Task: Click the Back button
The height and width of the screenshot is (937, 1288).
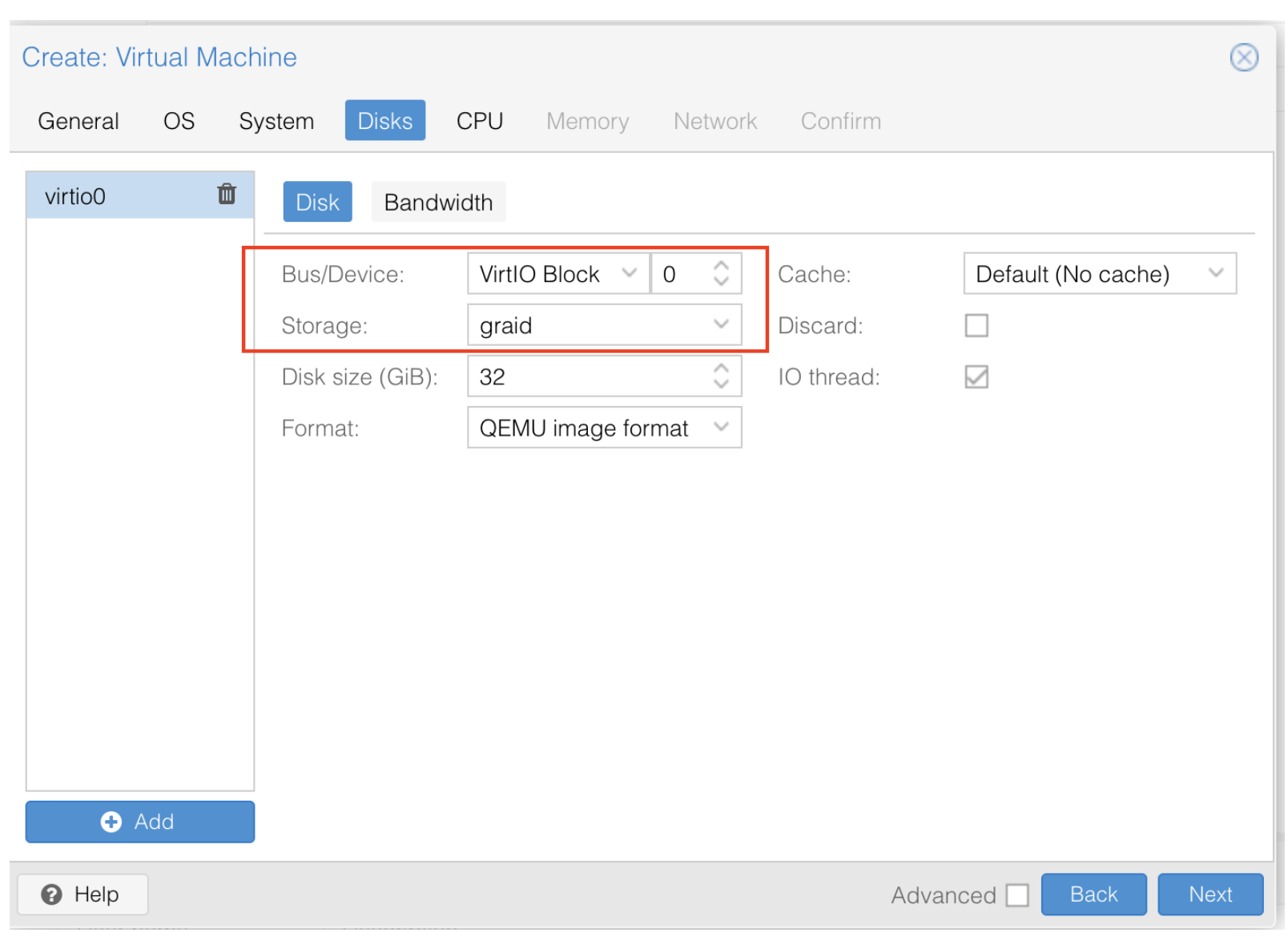Action: 1093,894
